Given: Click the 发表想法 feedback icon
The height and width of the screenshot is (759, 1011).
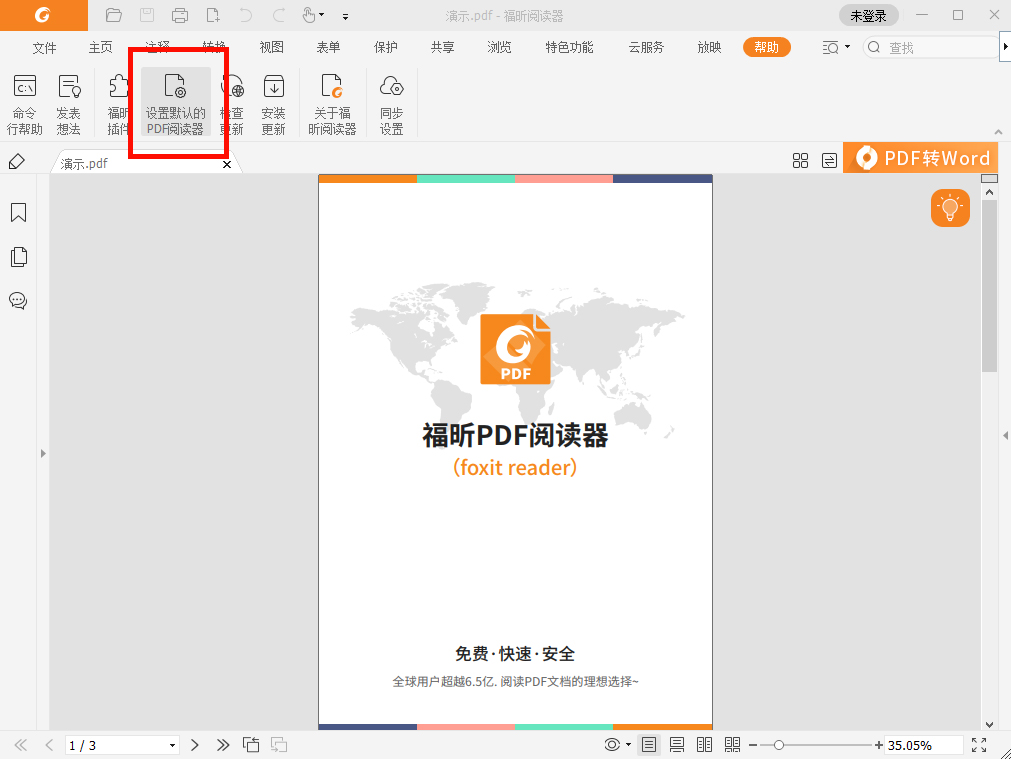Looking at the screenshot, I should pos(68,100).
